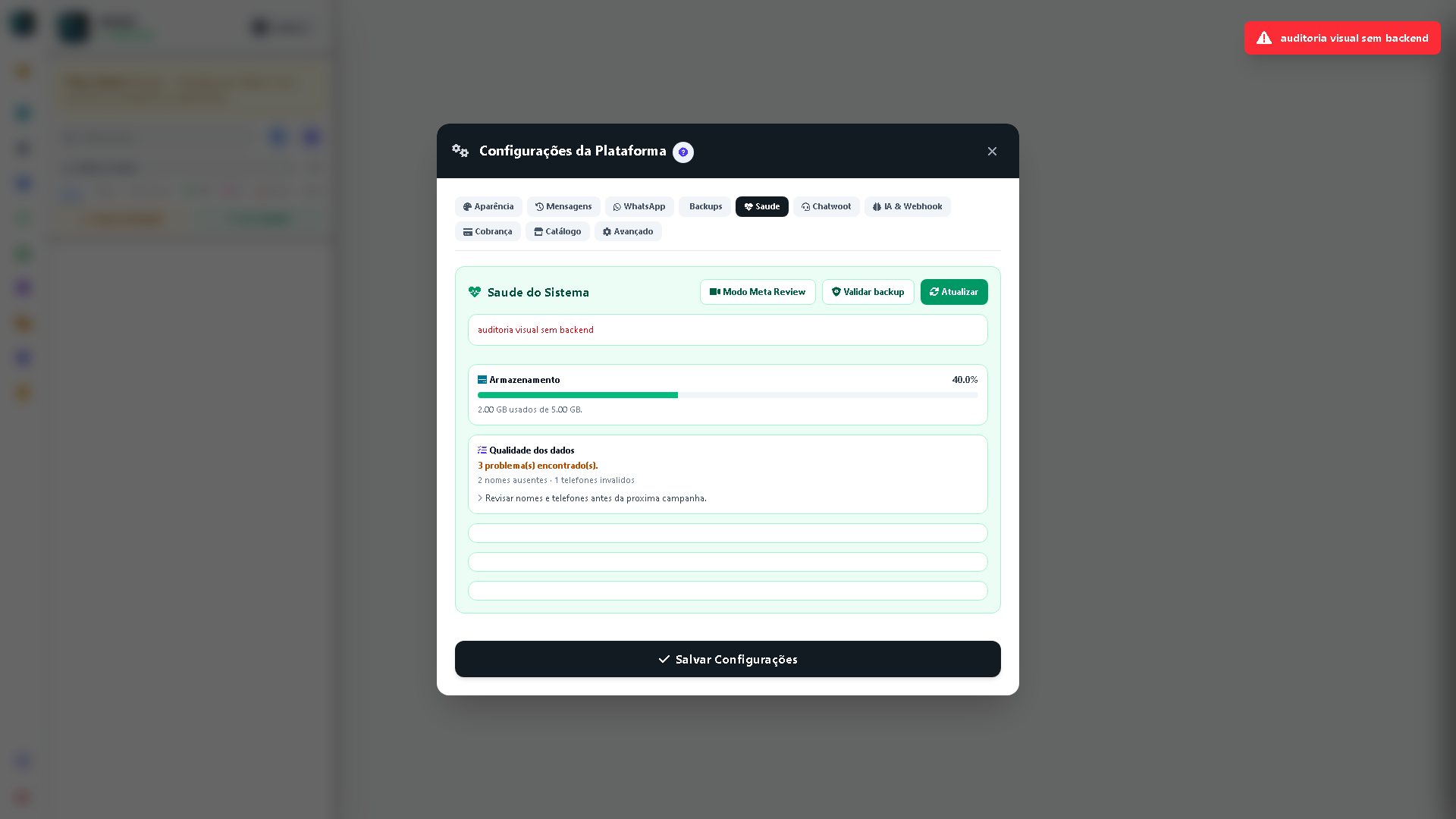The height and width of the screenshot is (819, 1456).
Task: Click the gears icon in the dialog header
Action: (x=460, y=151)
